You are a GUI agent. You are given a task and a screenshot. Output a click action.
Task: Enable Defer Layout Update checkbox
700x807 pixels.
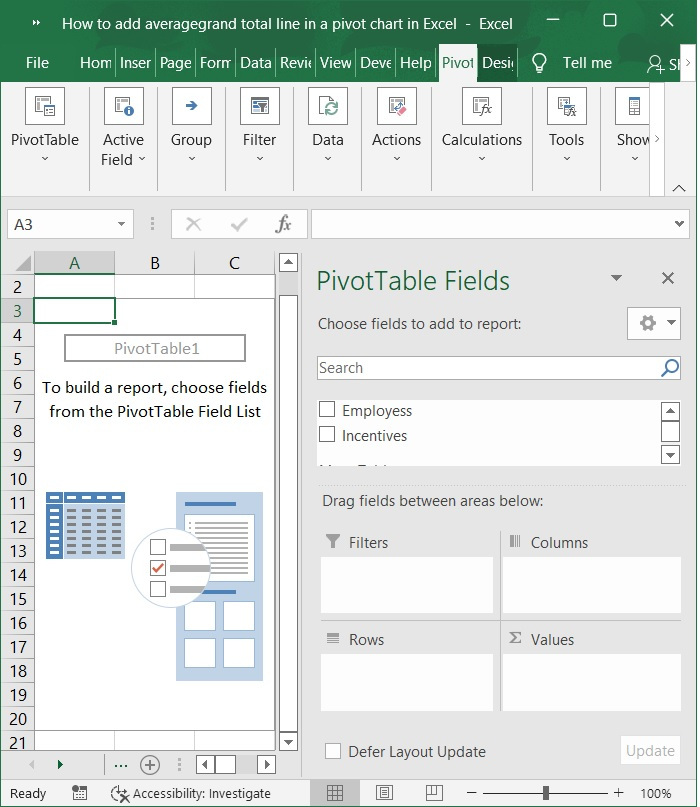332,751
